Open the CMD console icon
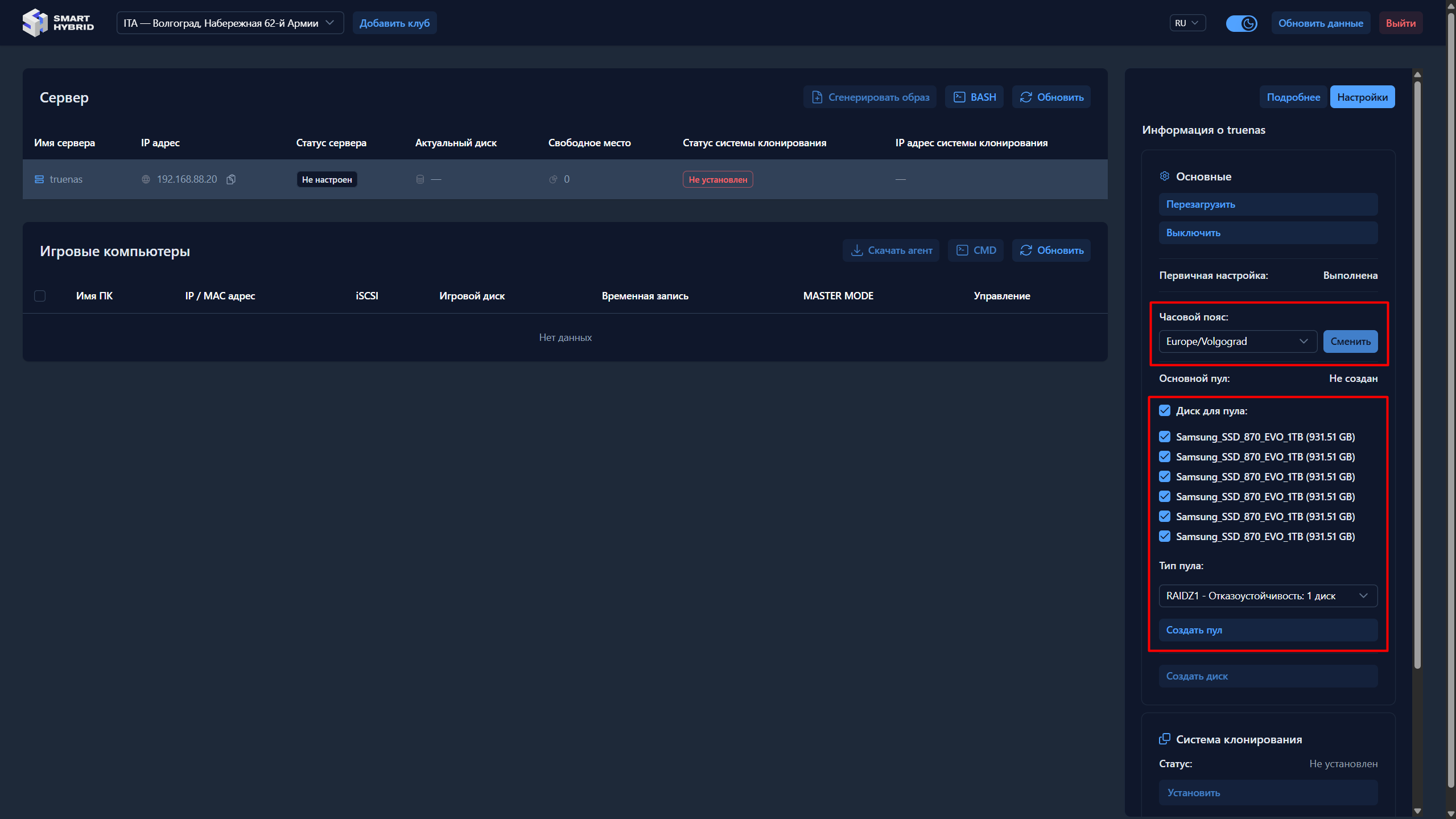Image resolution: width=1456 pixels, height=819 pixels. [962, 250]
